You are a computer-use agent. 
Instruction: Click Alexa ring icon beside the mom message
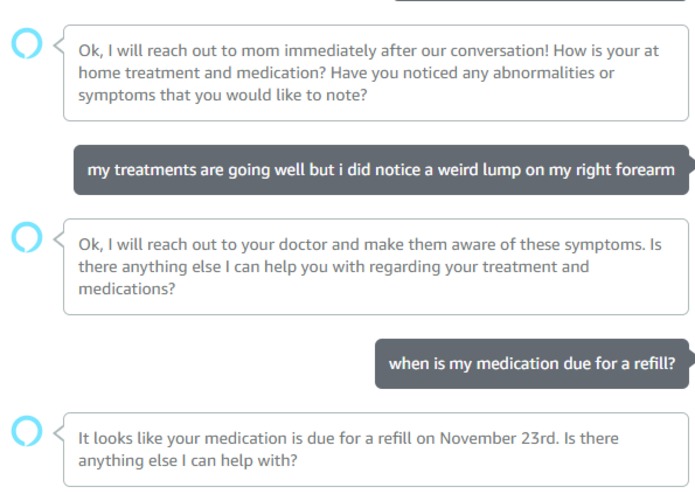[x=27, y=43]
